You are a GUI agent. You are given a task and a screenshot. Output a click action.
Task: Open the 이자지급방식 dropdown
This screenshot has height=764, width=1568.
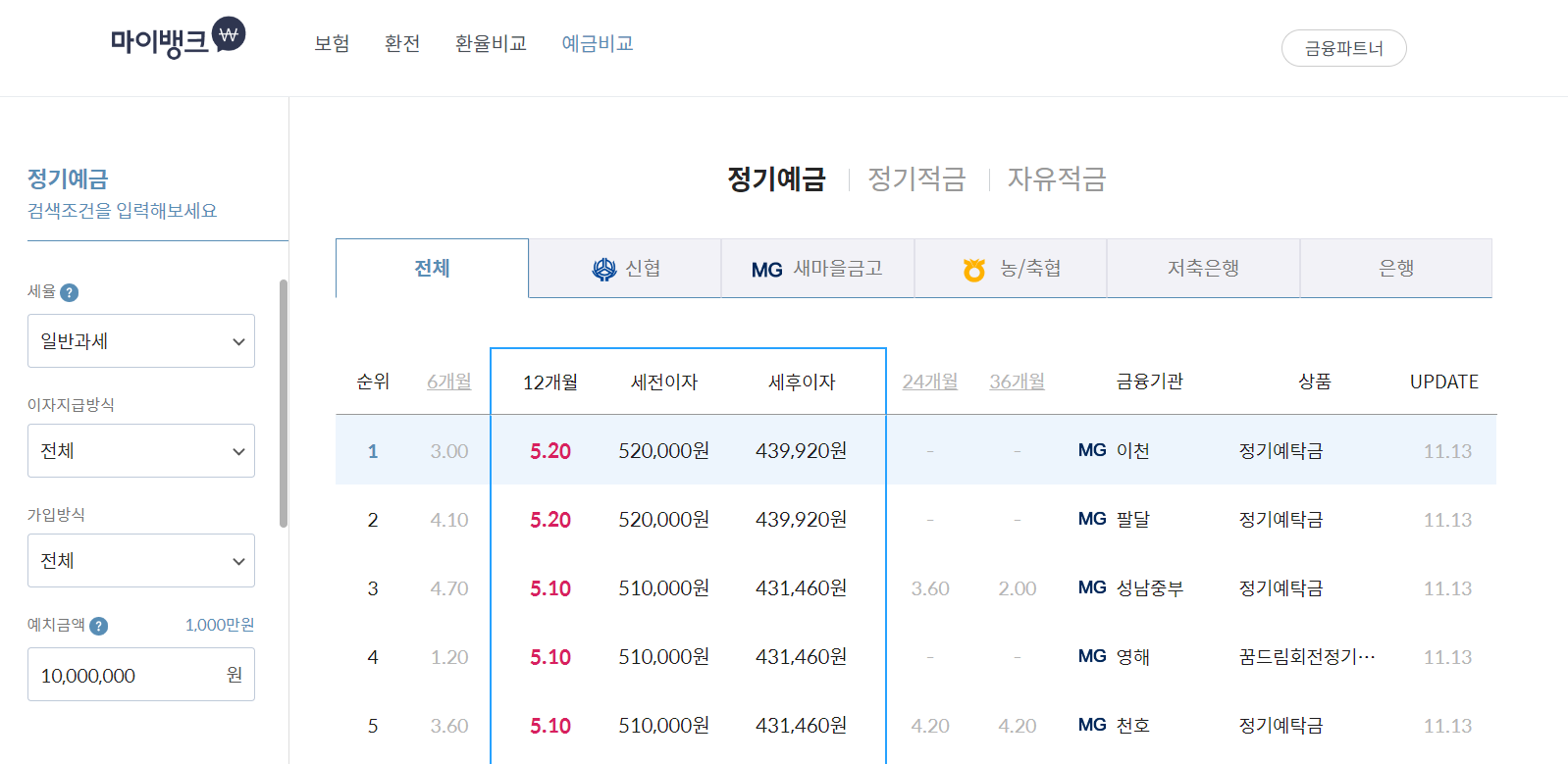pyautogui.click(x=141, y=450)
